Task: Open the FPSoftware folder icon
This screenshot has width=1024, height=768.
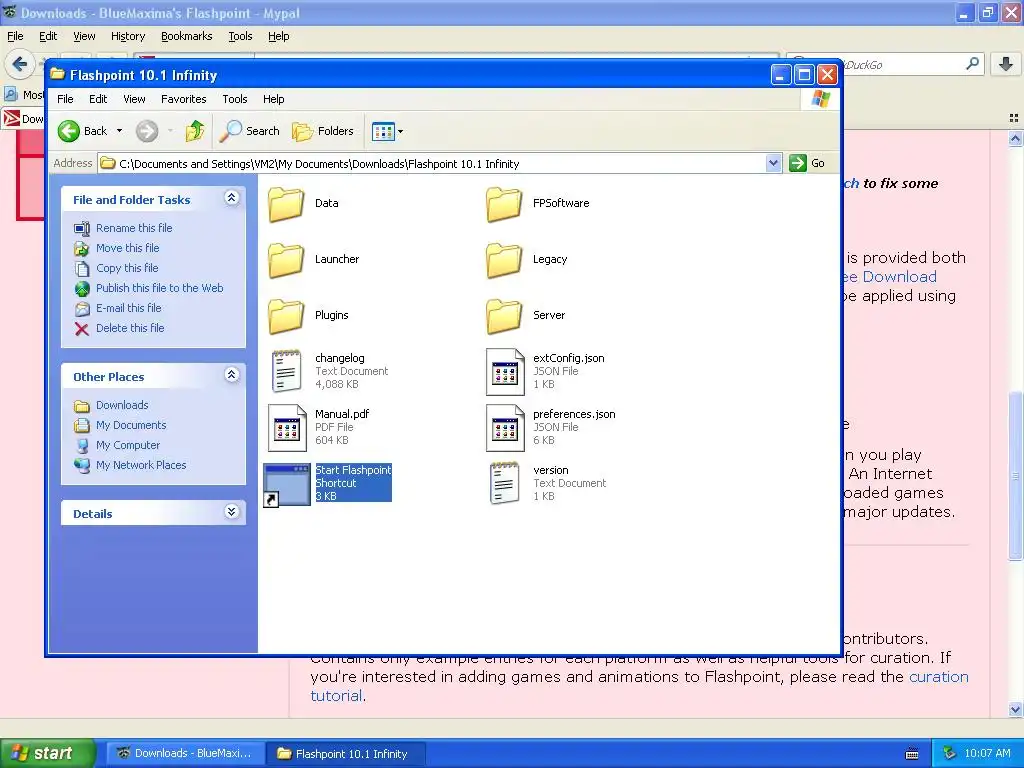Action: (504, 204)
